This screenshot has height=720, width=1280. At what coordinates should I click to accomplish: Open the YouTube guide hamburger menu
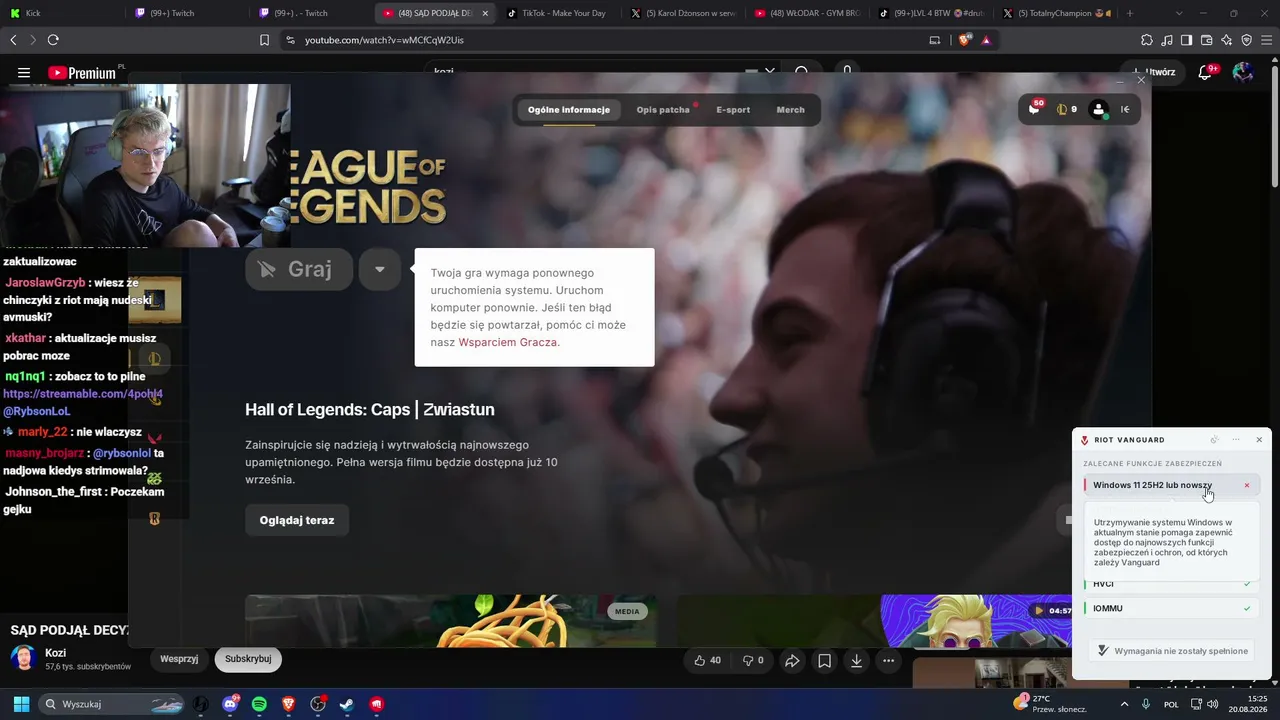pos(24,73)
